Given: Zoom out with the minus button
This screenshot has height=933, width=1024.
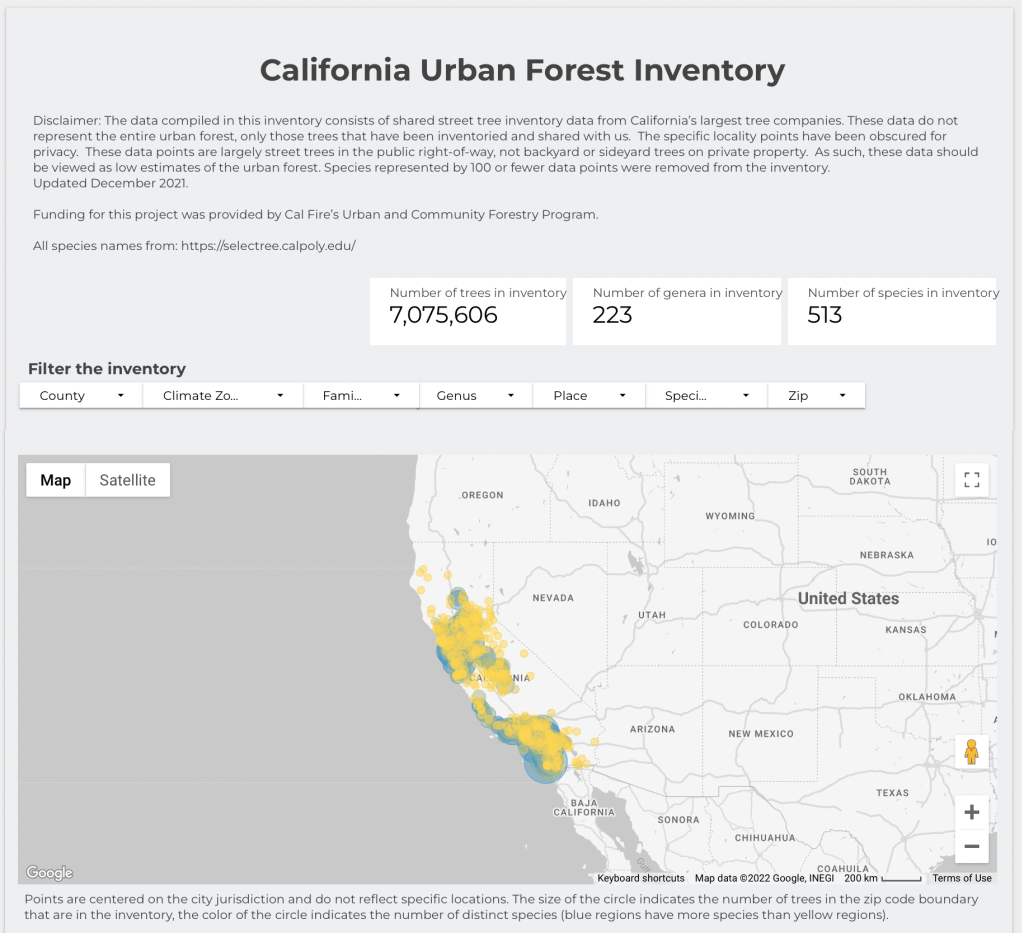Looking at the screenshot, I should click(971, 846).
